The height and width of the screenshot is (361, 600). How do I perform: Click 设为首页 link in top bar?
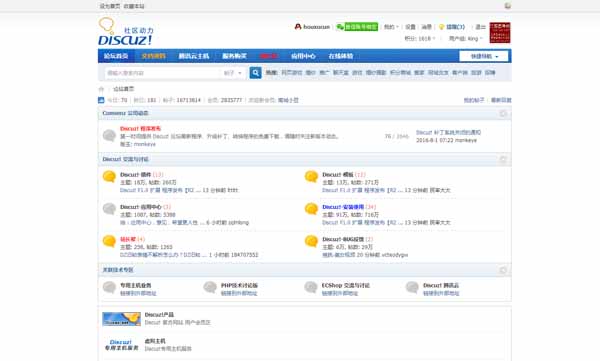[110, 6]
